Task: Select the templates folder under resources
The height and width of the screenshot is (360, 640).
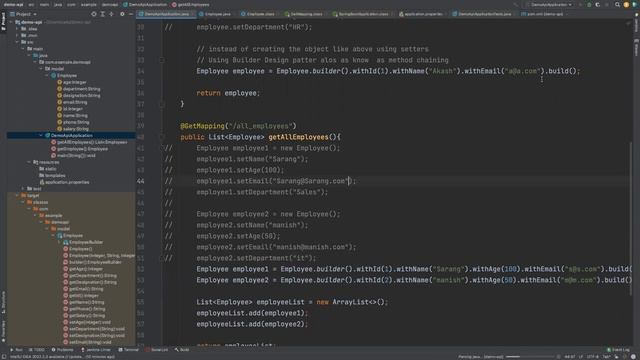Action: tap(52, 175)
